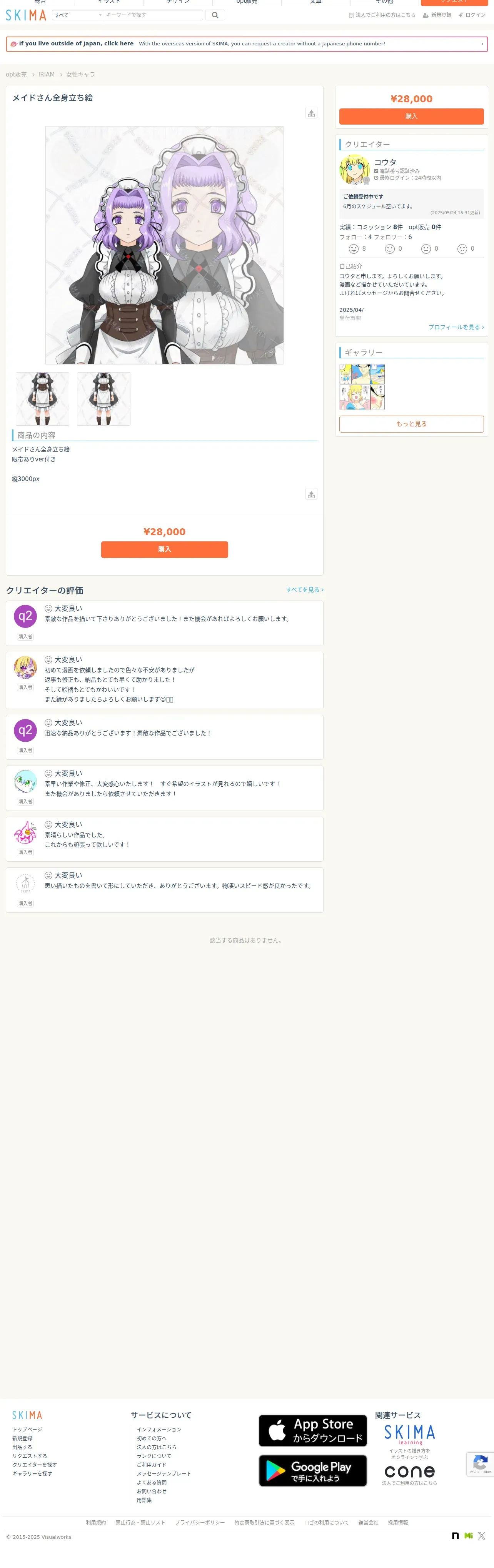Click the 購入 button below the product description
This screenshot has width=494, height=1568.
point(164,550)
